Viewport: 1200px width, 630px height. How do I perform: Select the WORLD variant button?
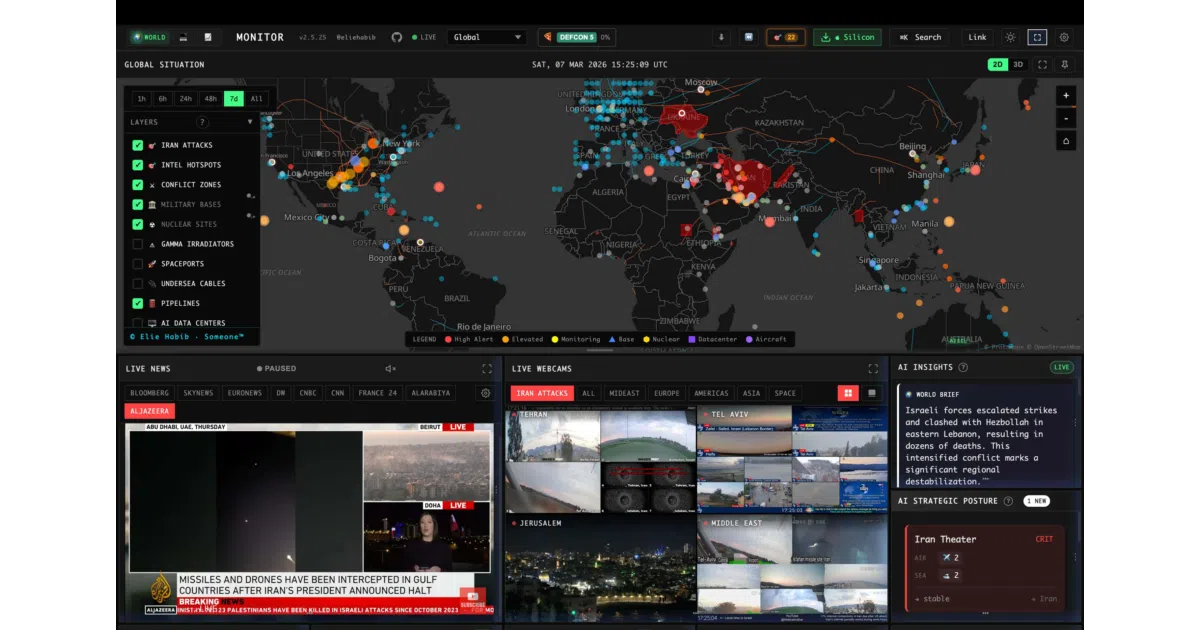tap(149, 37)
